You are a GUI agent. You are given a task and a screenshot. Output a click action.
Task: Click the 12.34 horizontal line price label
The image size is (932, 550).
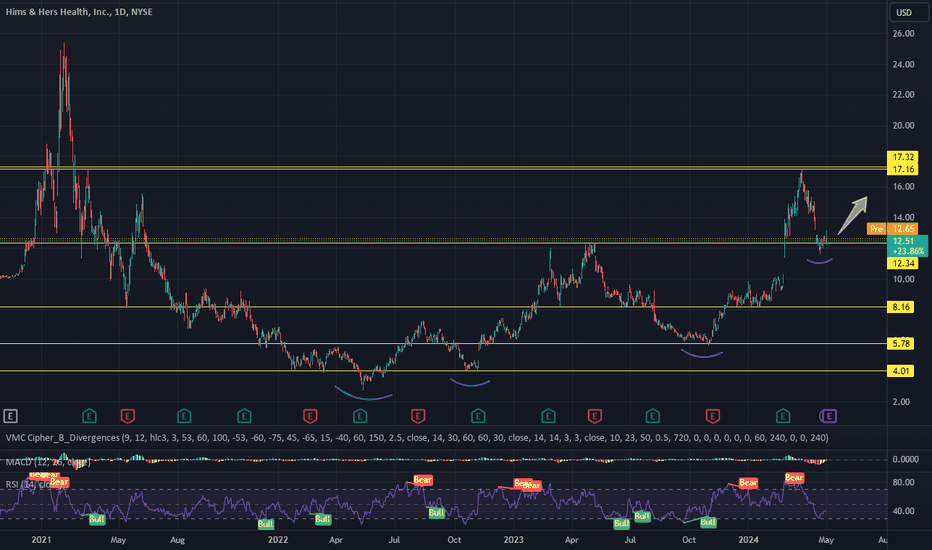tap(902, 263)
